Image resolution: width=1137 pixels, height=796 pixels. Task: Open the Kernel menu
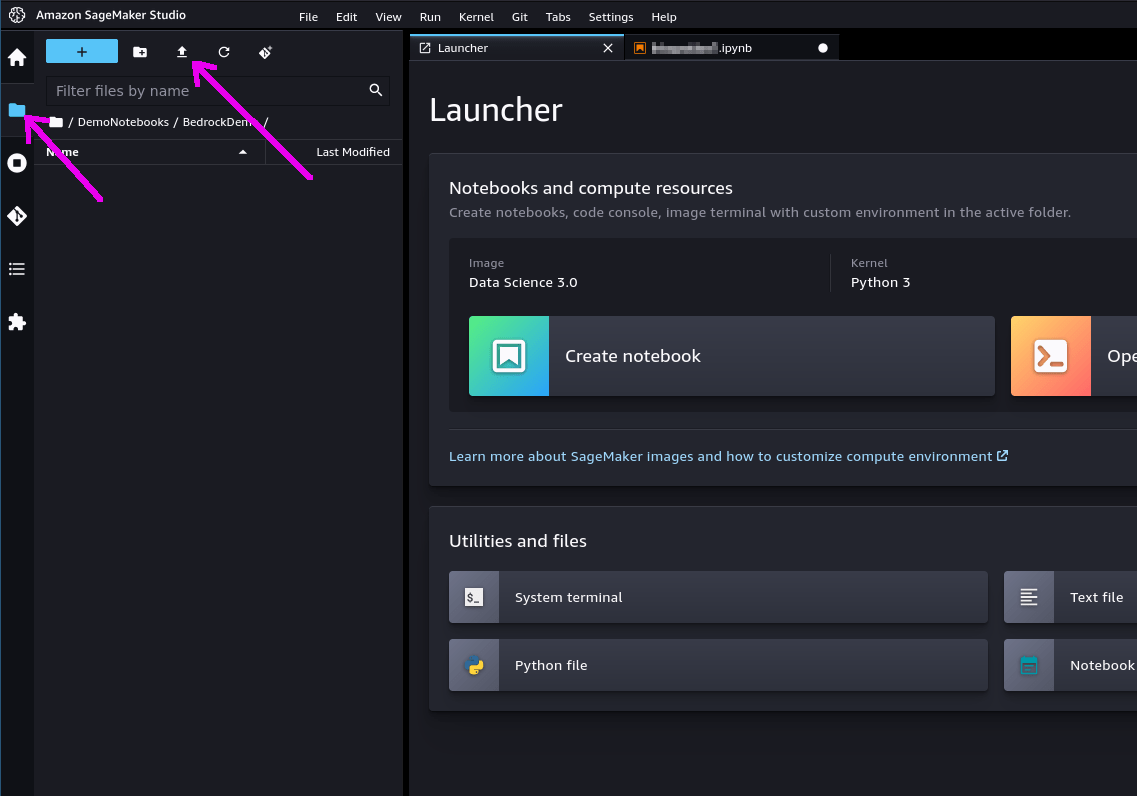(476, 17)
